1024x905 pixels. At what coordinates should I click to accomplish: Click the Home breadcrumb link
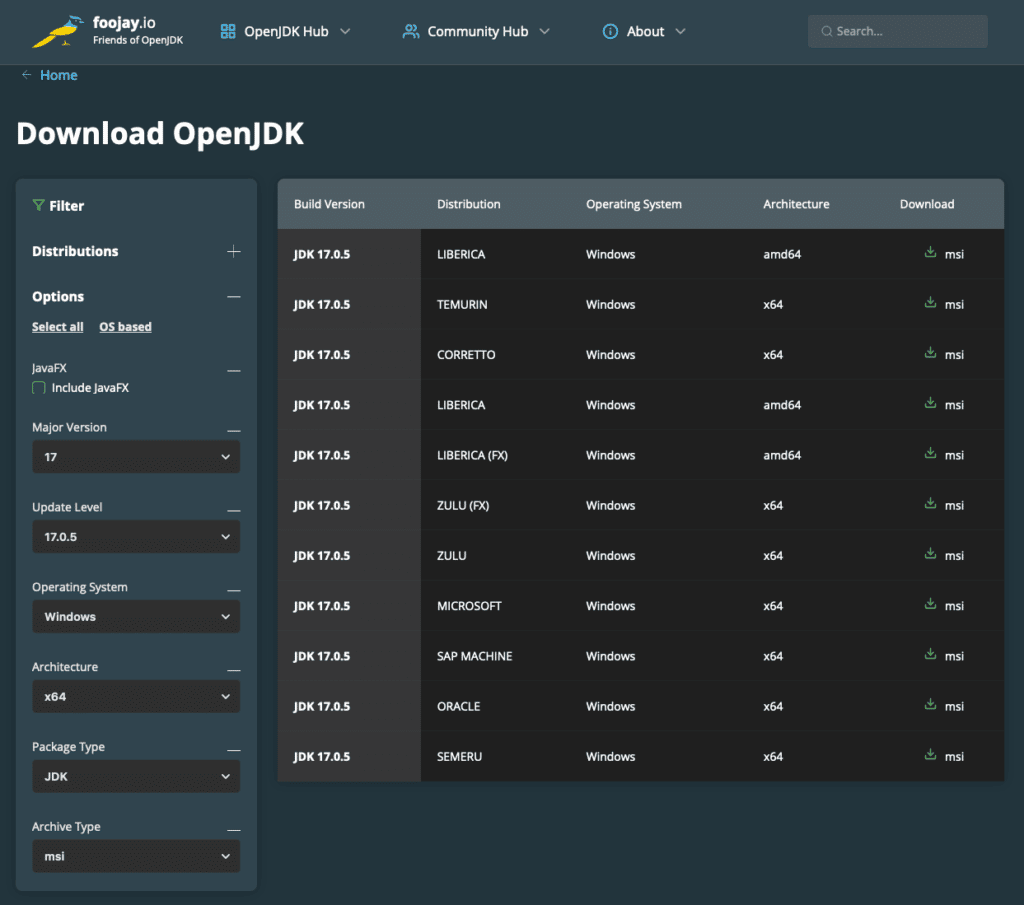coord(59,75)
